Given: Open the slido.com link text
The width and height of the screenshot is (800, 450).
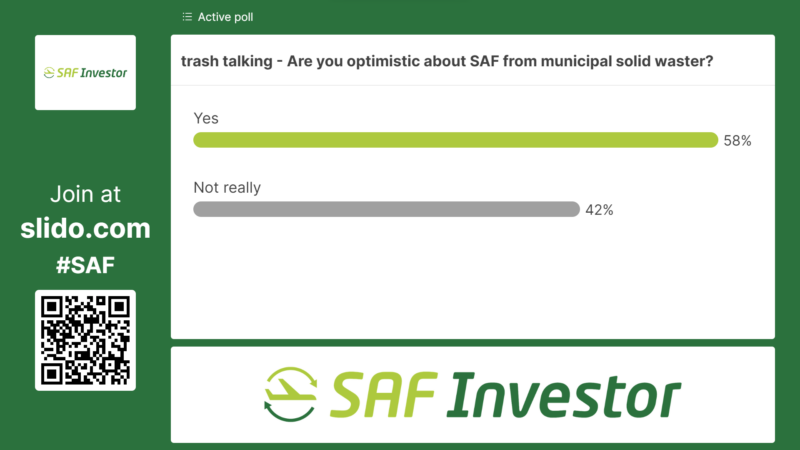Looking at the screenshot, I should [x=85, y=228].
